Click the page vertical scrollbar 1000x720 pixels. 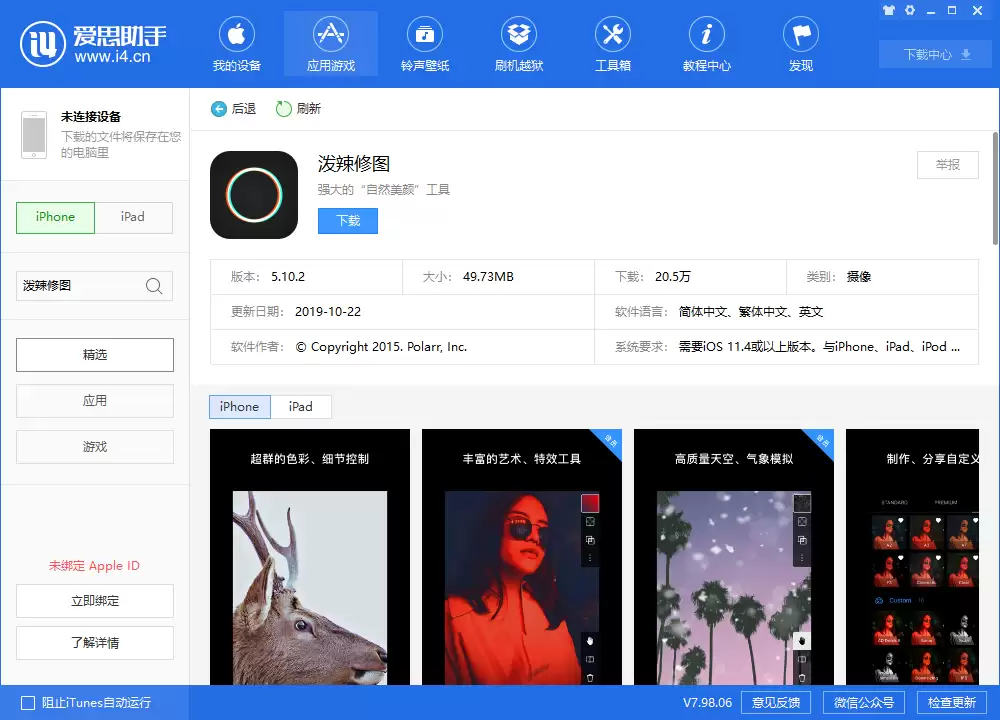pos(996,188)
